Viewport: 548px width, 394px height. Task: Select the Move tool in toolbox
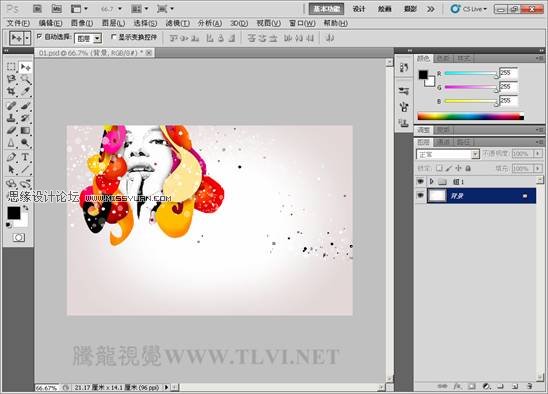tap(25, 66)
